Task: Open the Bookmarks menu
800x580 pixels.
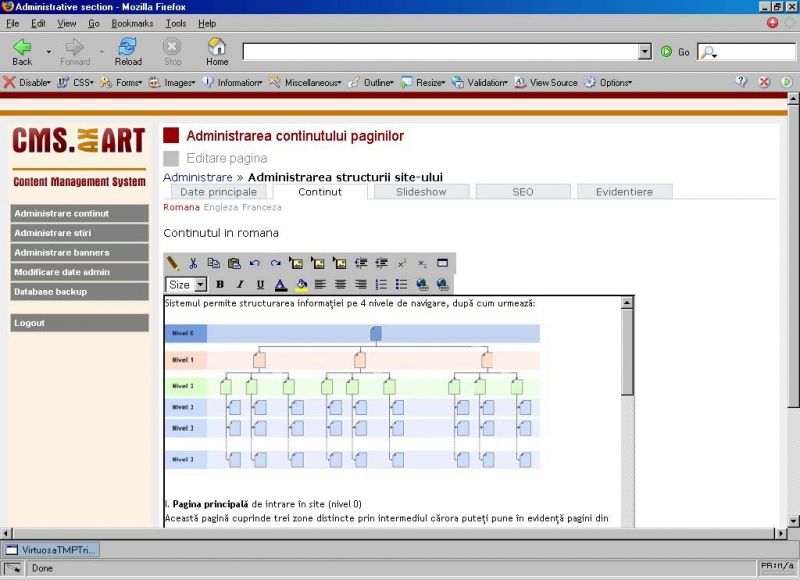Action: tap(132, 23)
